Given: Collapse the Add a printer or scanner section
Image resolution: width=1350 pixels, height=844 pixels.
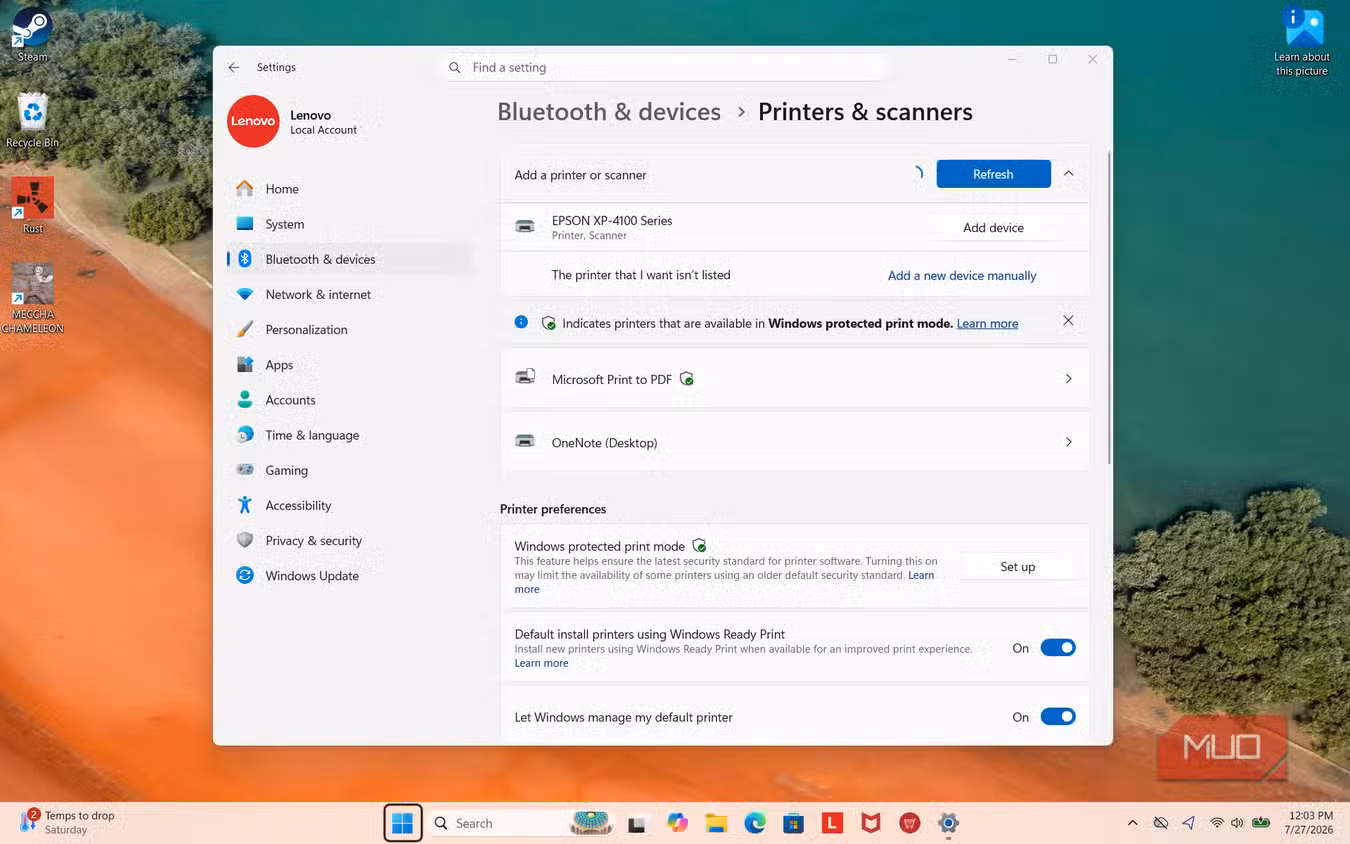Looking at the screenshot, I should click(x=1068, y=174).
